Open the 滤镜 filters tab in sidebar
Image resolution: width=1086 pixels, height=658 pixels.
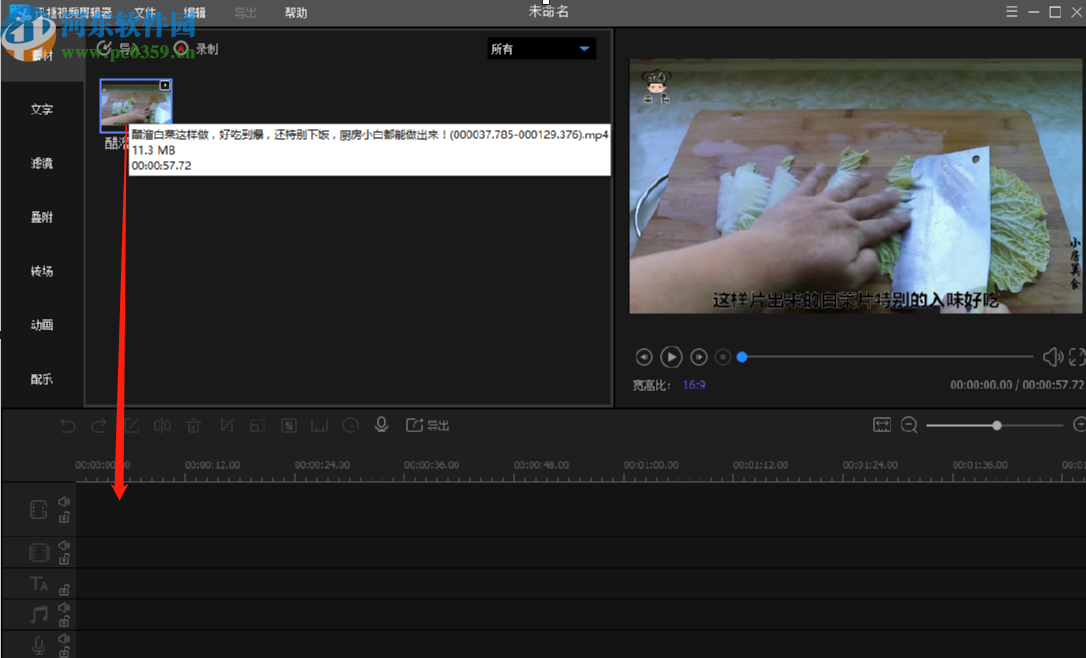(42, 163)
